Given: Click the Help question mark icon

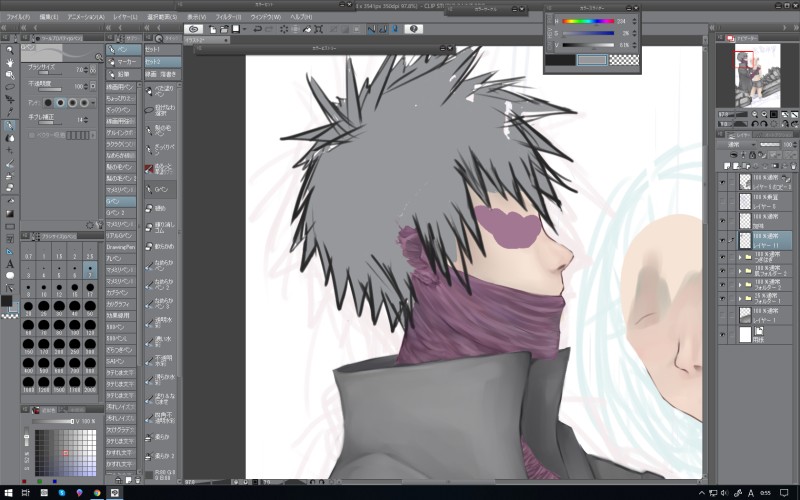Looking at the screenshot, I should 413,29.
